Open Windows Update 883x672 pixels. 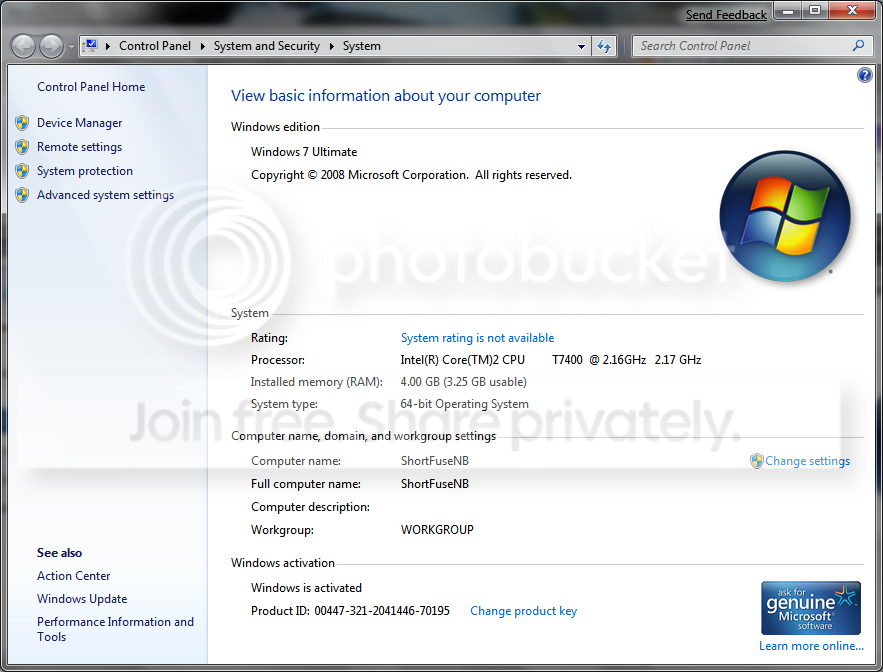(x=82, y=599)
